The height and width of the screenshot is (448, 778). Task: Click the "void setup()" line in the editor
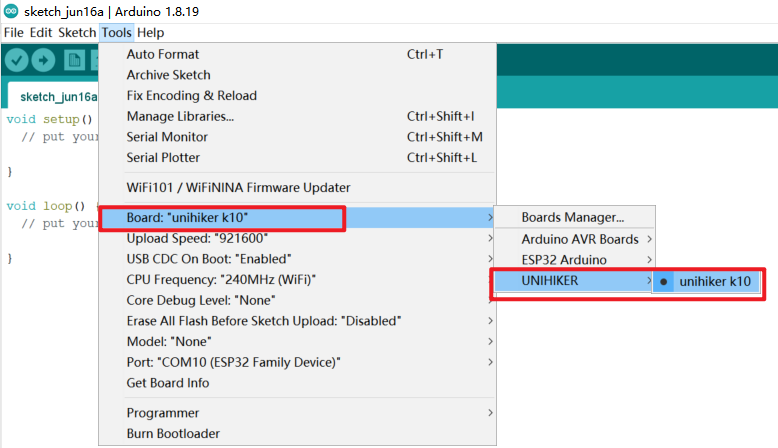click(x=50, y=119)
